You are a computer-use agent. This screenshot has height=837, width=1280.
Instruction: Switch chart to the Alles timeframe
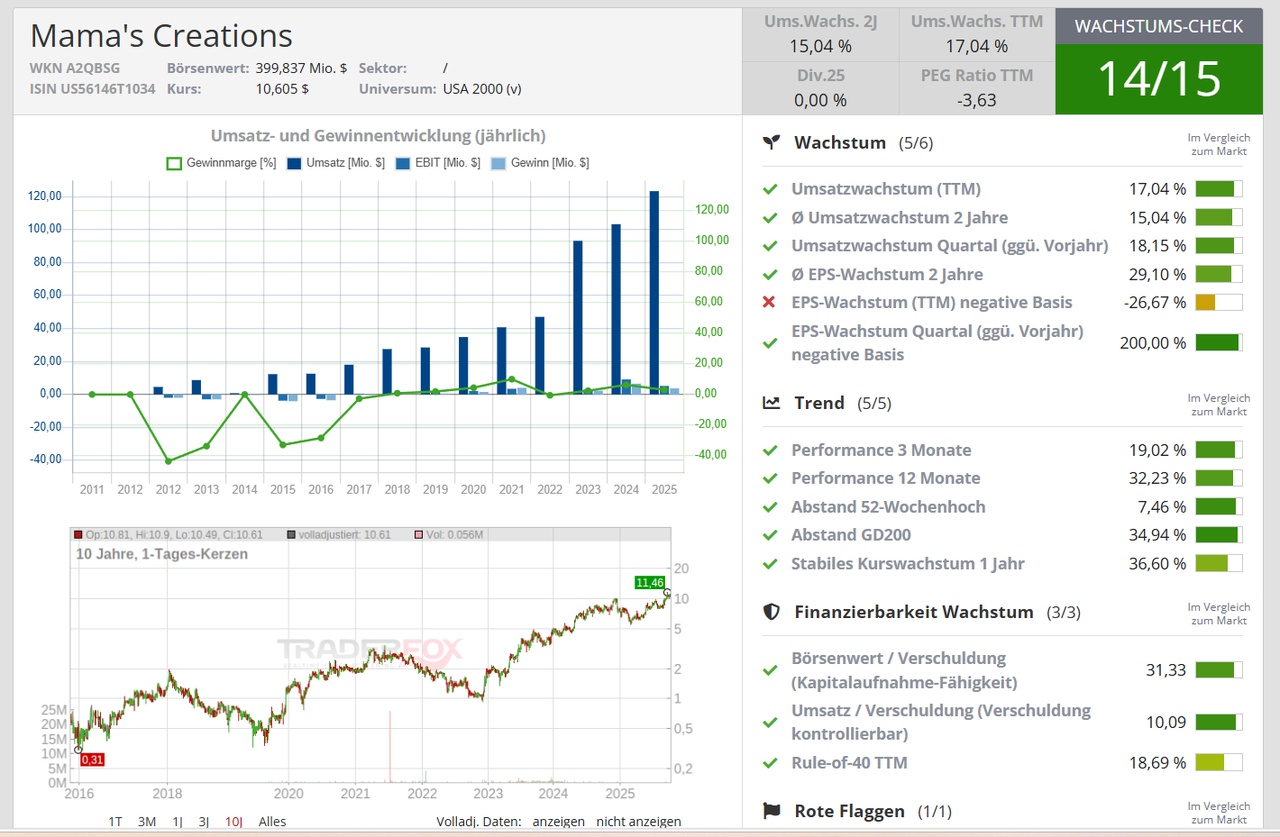coord(272,821)
